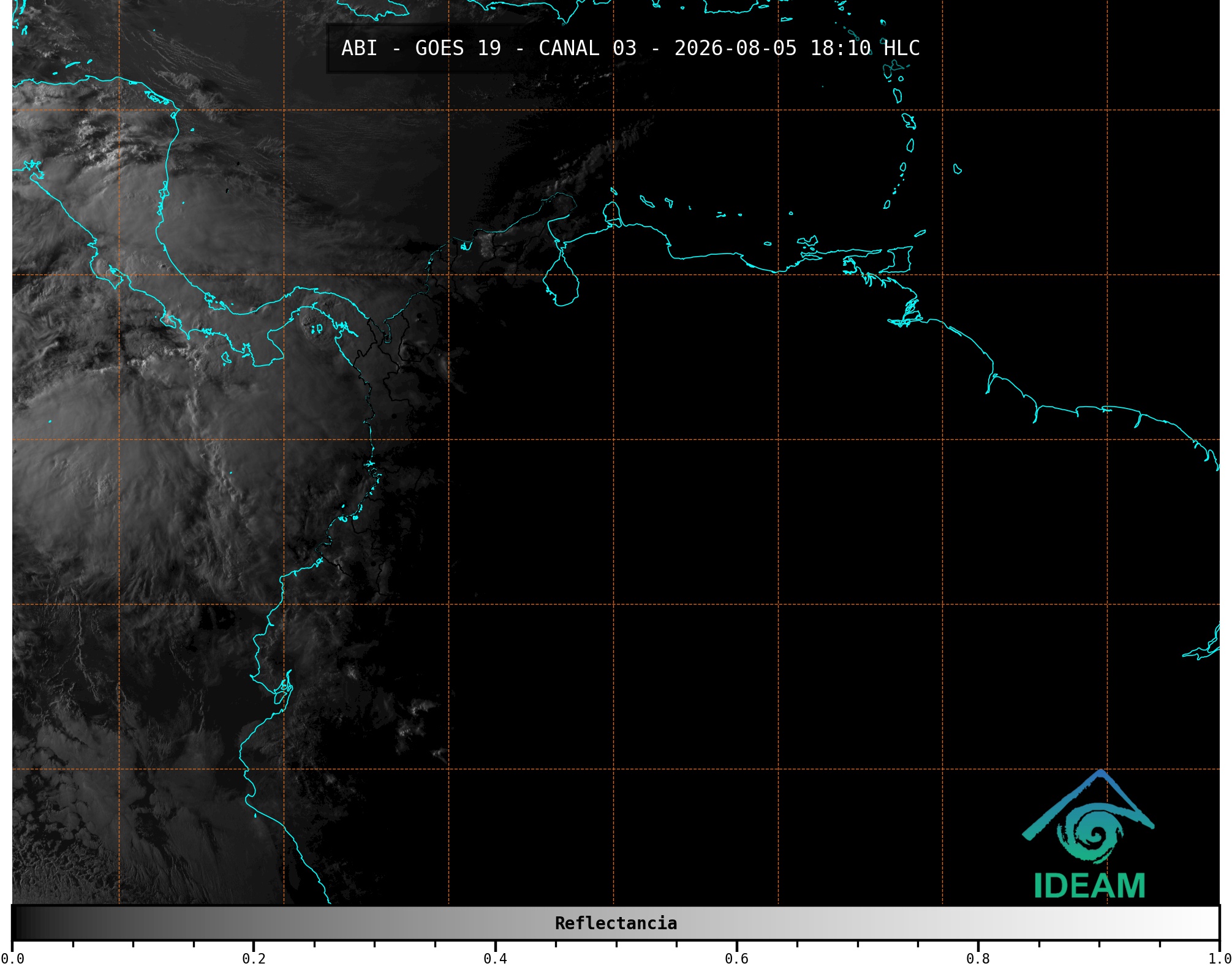Click the 0.8 colorbar tick label
Viewport: 1232px width, 966px height.
click(x=978, y=958)
